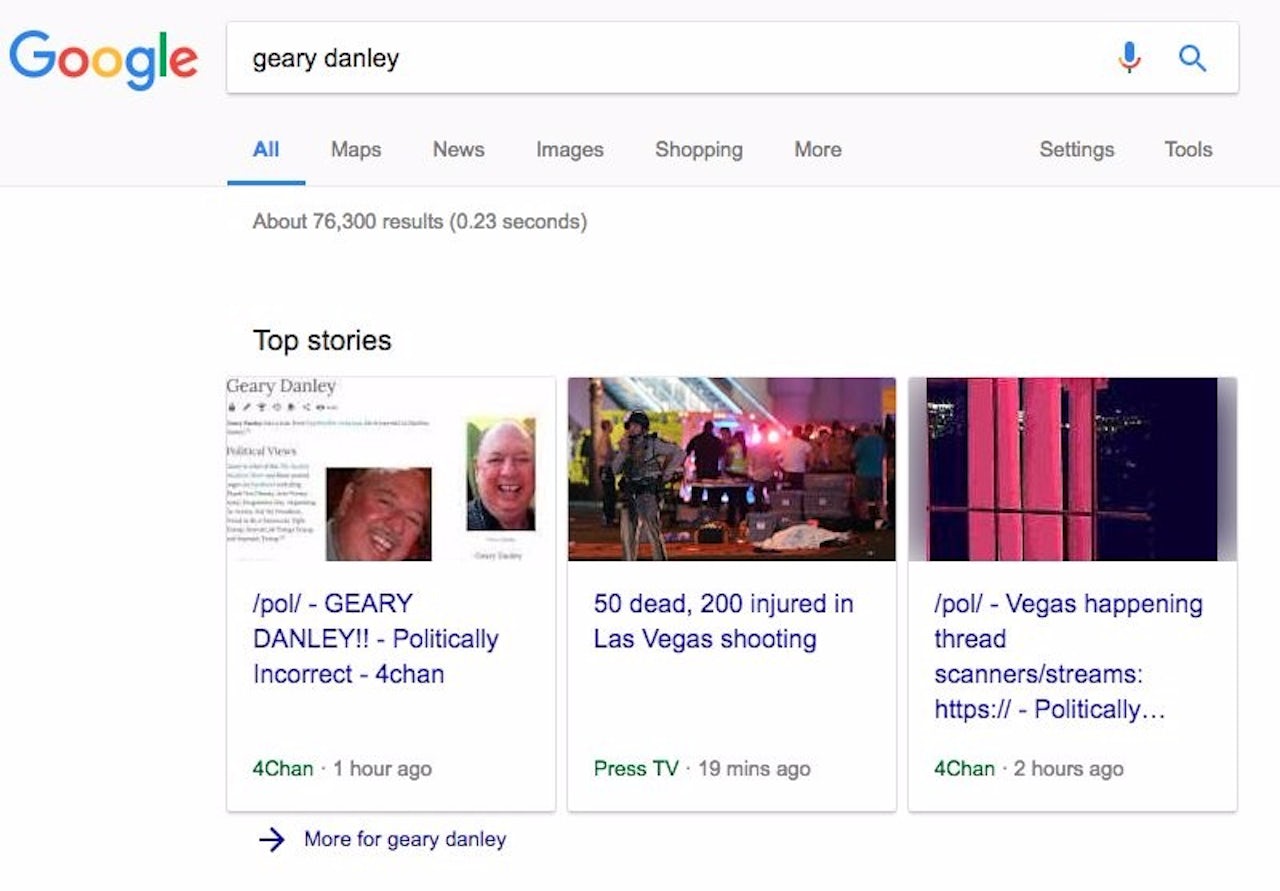Expand the Tools options

[x=1187, y=149]
